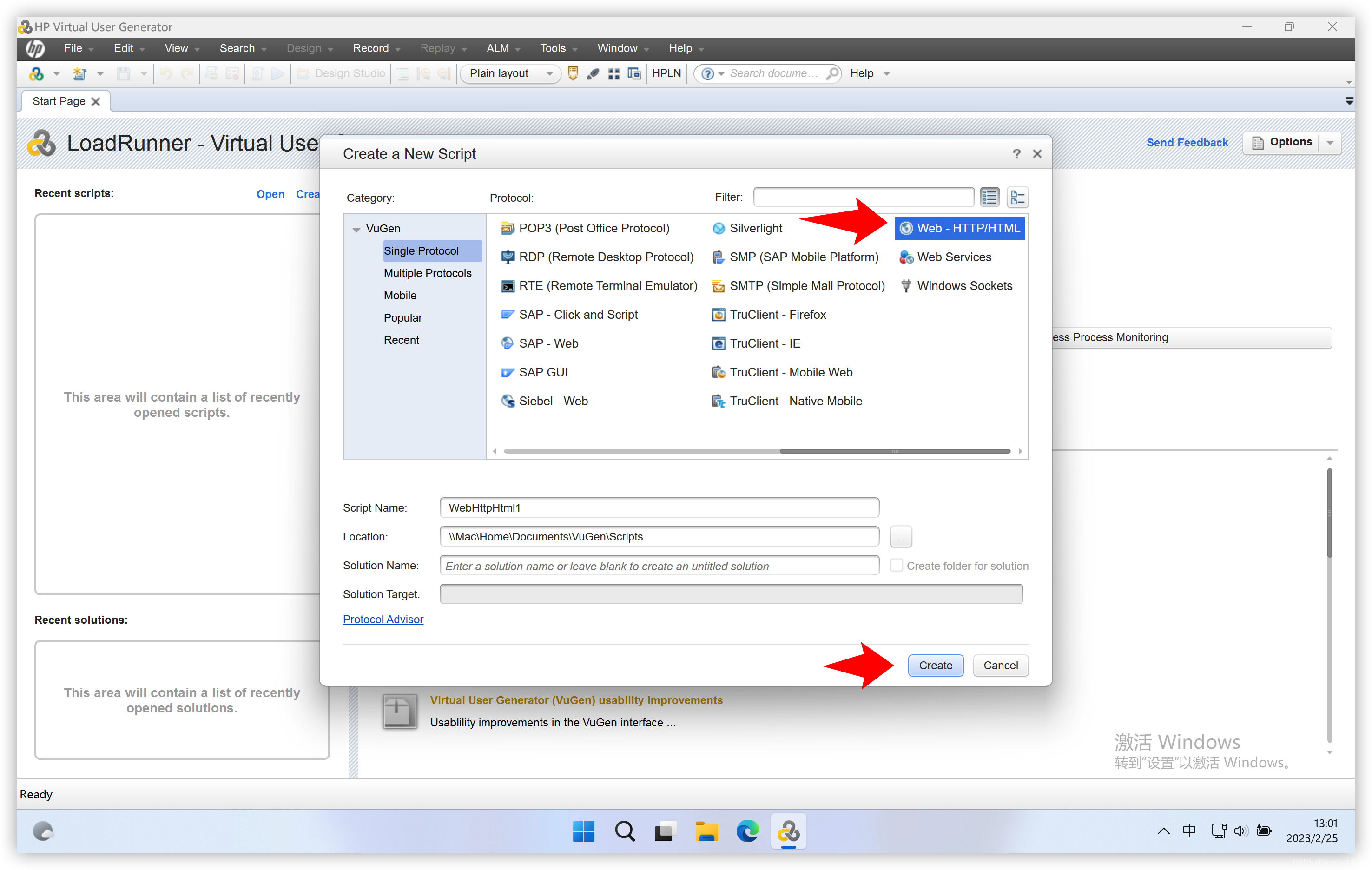1372x870 pixels.
Task: Click the Create button
Action: [x=935, y=665]
